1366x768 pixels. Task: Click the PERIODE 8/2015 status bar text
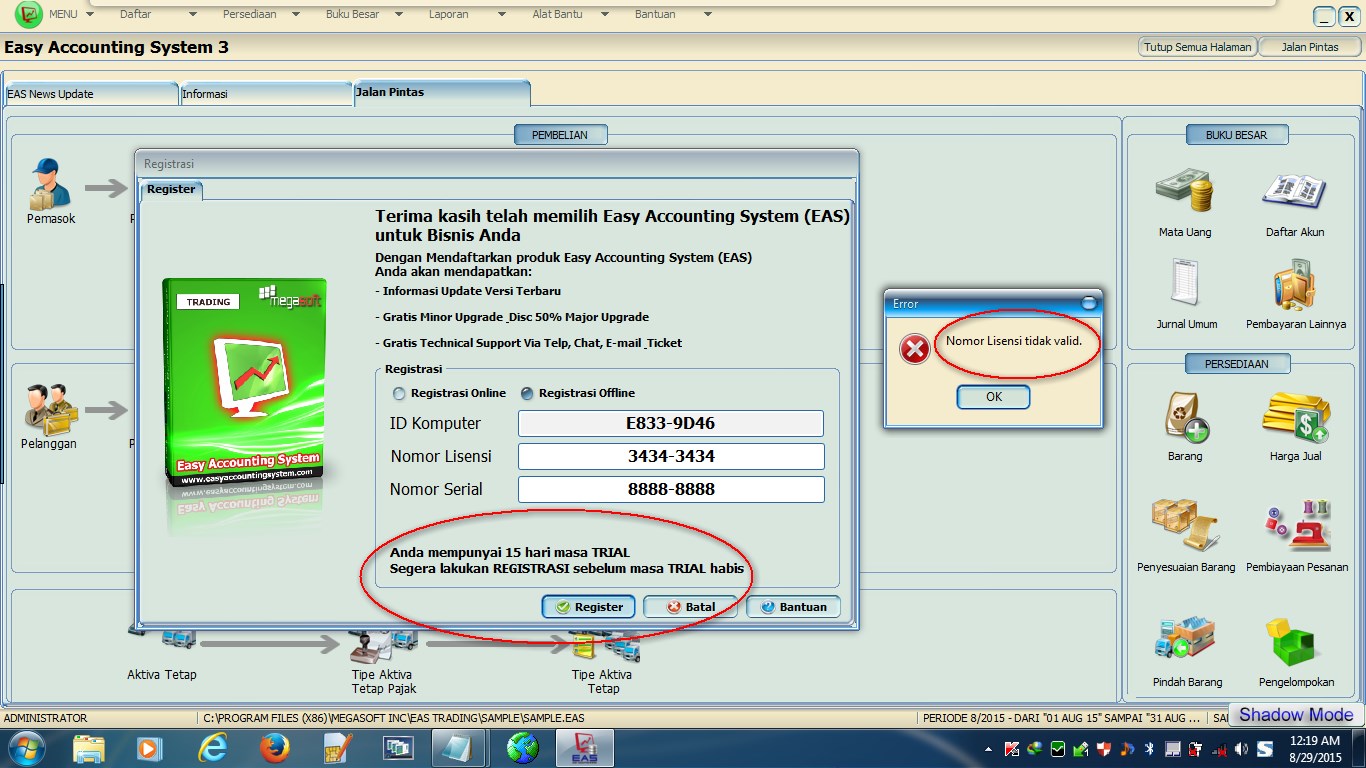click(1060, 718)
